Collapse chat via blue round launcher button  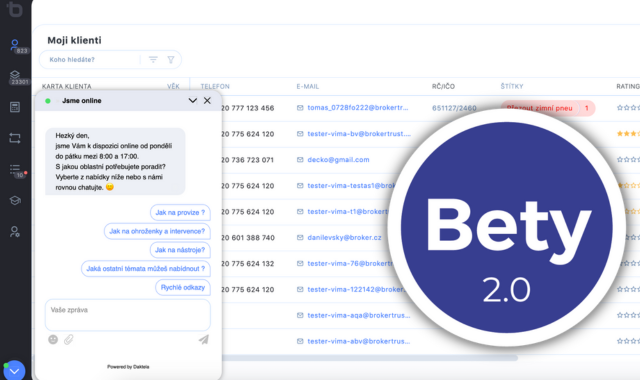coord(14,371)
